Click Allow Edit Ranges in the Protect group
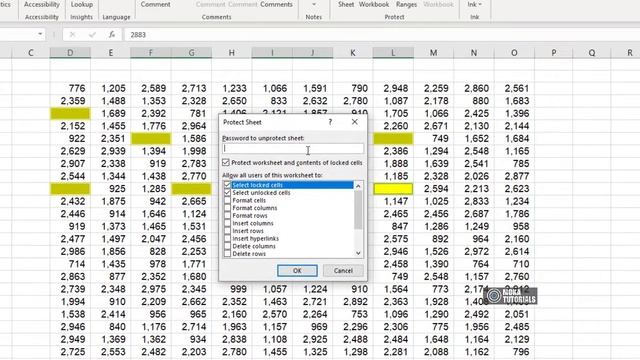The image size is (640, 360). pyautogui.click(x=406, y=4)
